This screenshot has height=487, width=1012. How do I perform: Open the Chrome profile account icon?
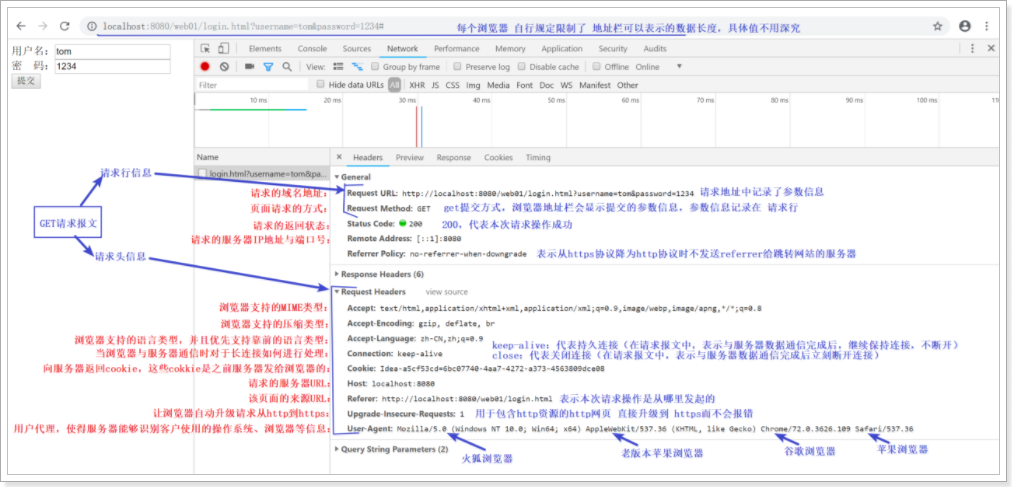point(965,26)
